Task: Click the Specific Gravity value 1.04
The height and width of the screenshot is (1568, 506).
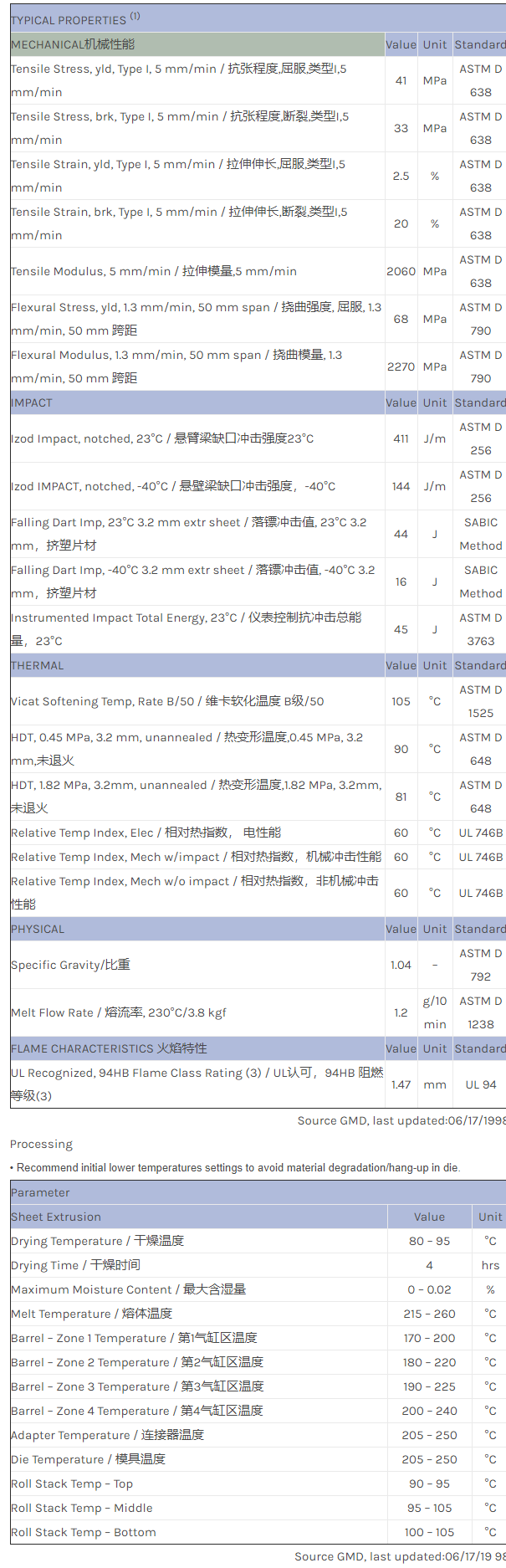Action: coord(401,965)
